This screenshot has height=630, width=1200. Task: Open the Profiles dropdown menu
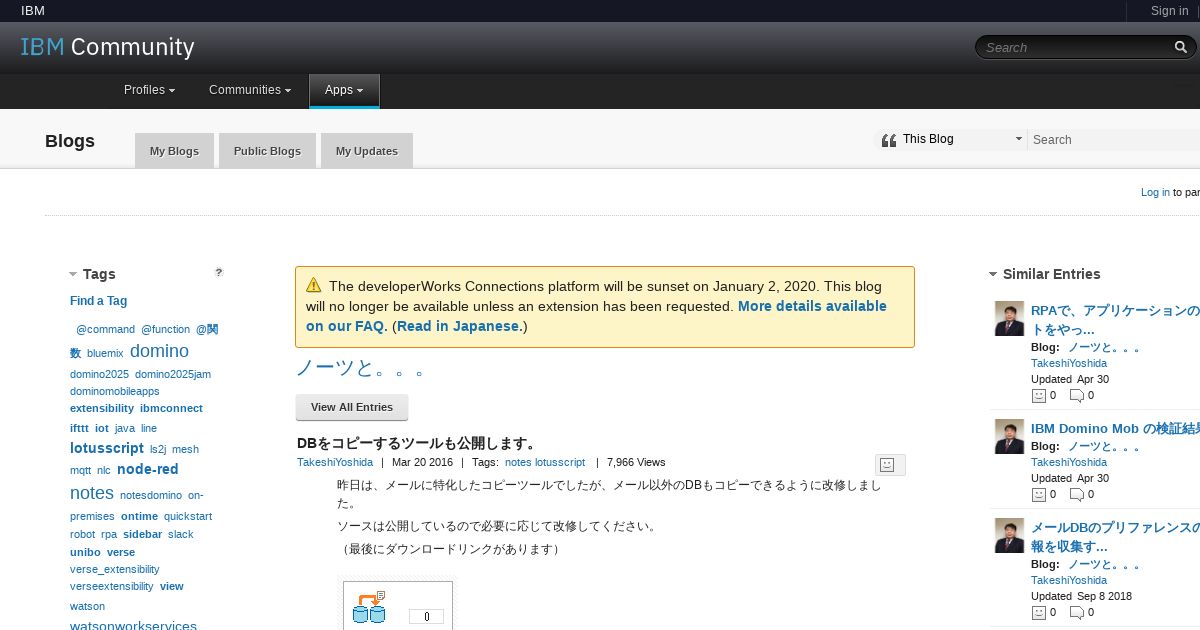149,90
